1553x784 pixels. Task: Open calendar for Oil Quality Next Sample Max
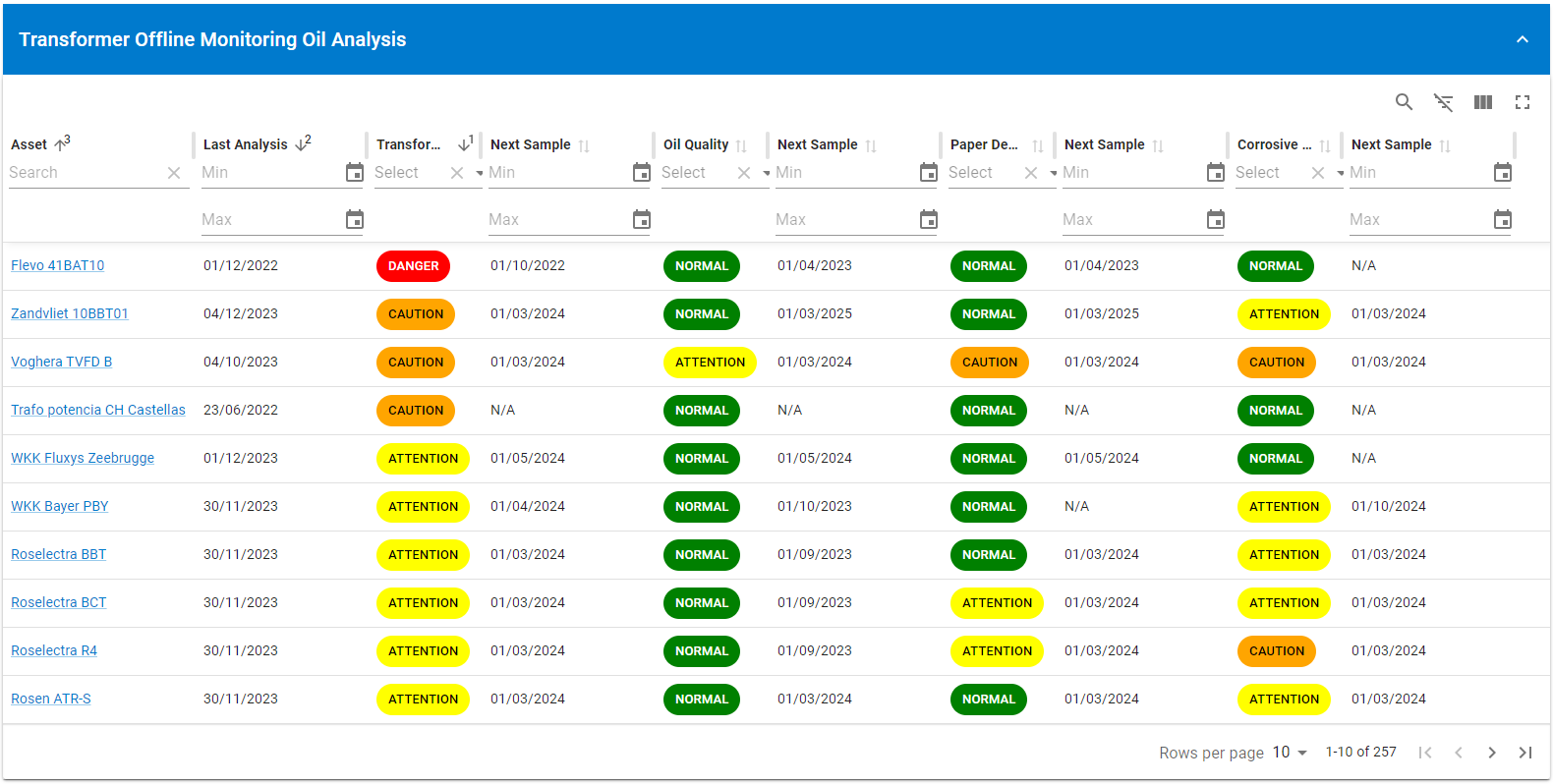(929, 219)
